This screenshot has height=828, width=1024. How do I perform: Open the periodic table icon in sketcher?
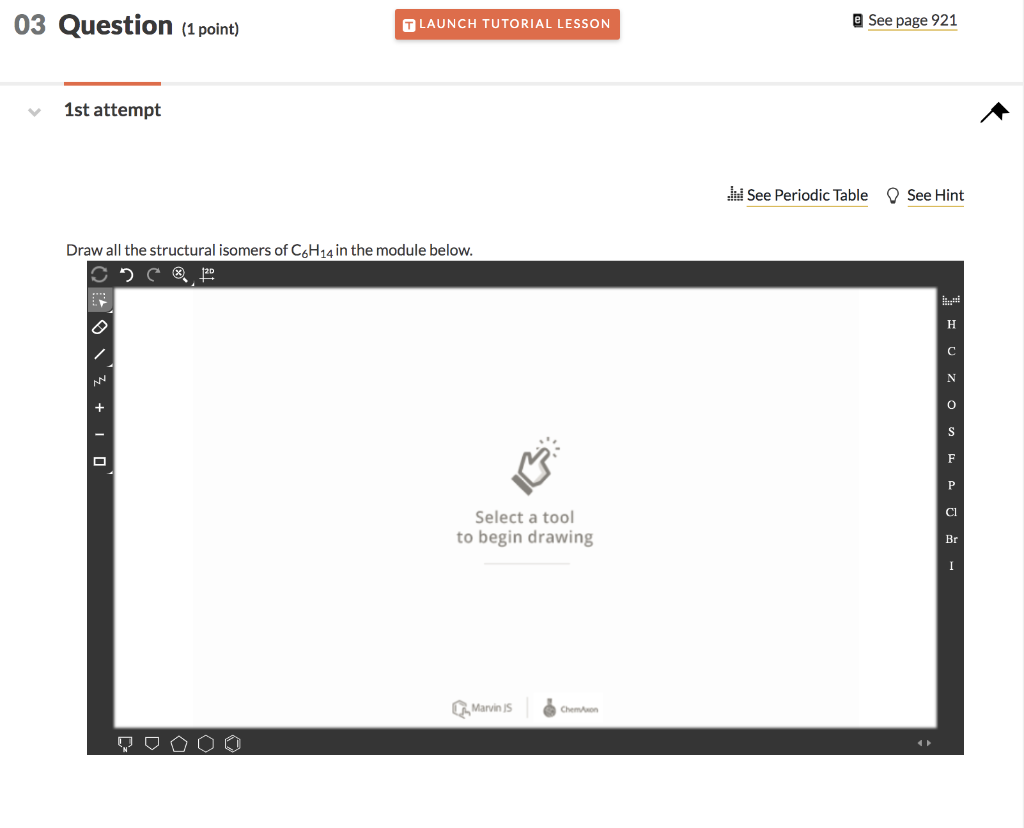[x=948, y=299]
